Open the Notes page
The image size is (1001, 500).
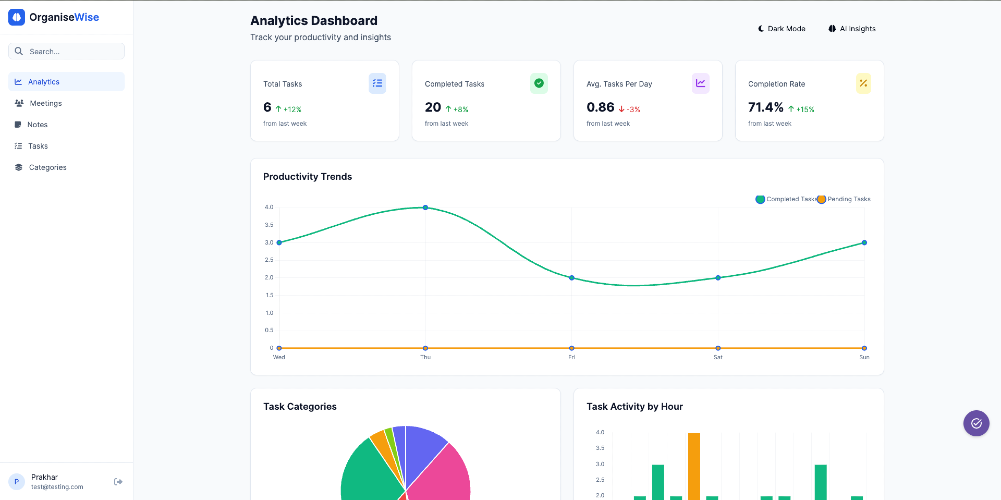[66, 125]
